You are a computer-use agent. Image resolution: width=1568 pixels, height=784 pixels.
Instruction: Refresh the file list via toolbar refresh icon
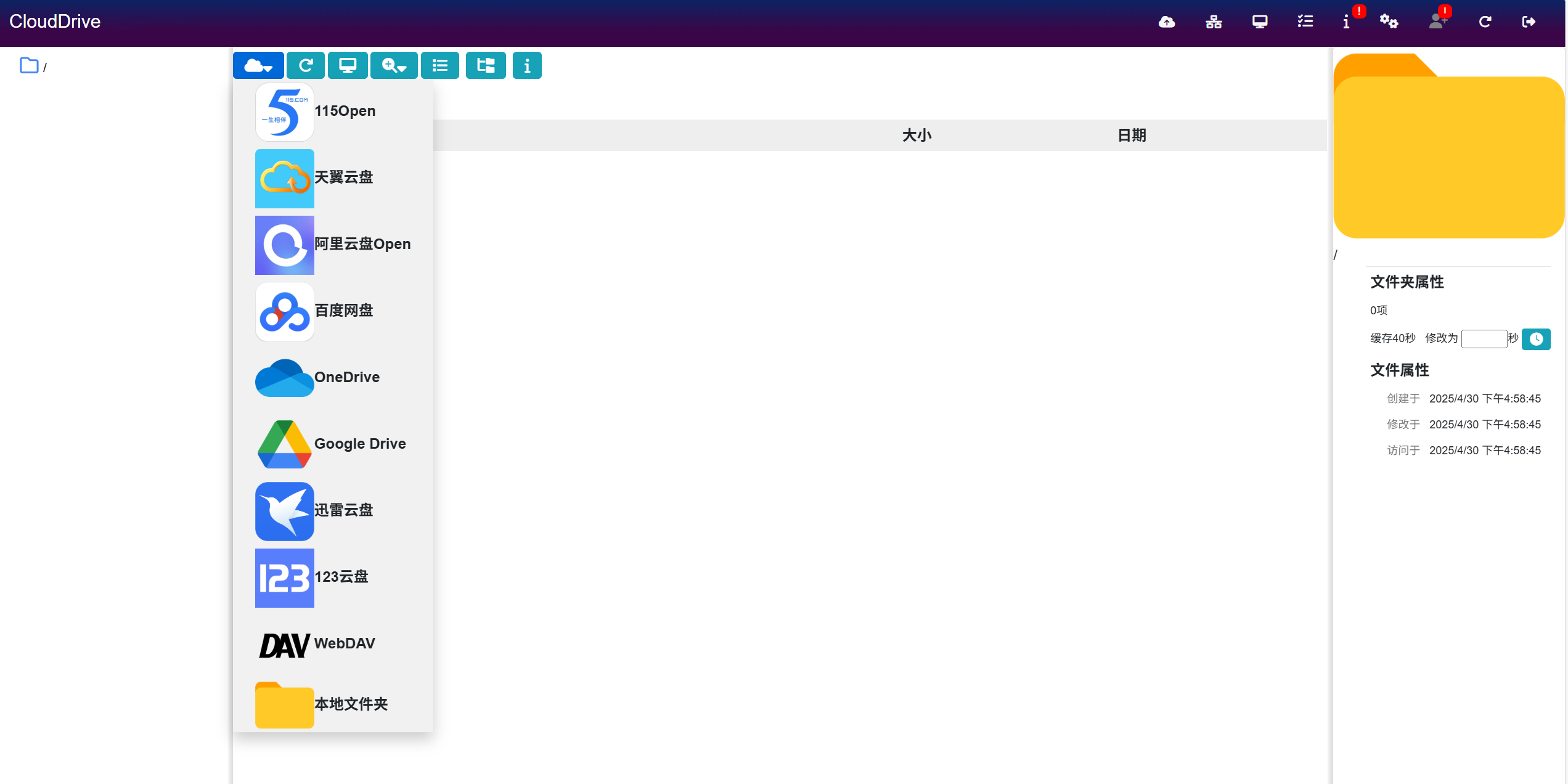click(x=306, y=65)
